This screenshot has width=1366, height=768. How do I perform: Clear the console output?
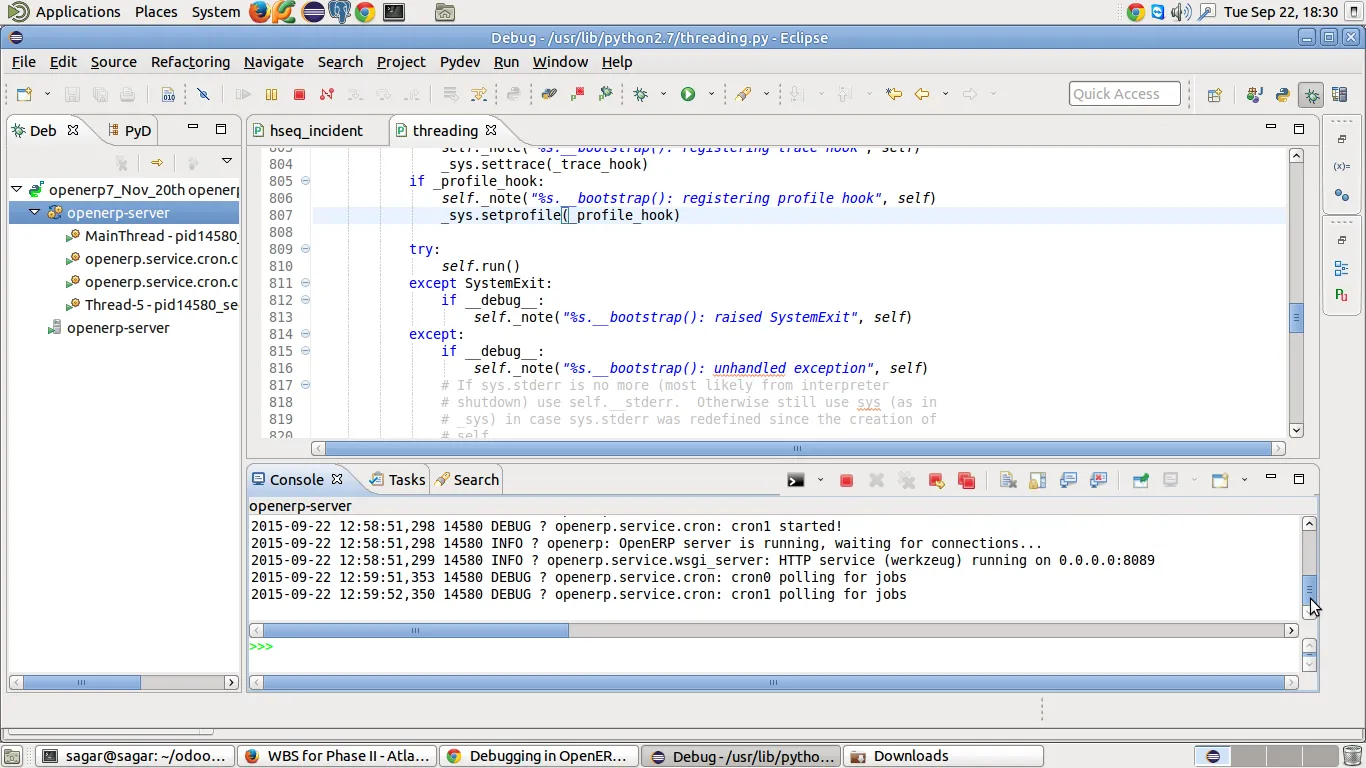point(1008,480)
